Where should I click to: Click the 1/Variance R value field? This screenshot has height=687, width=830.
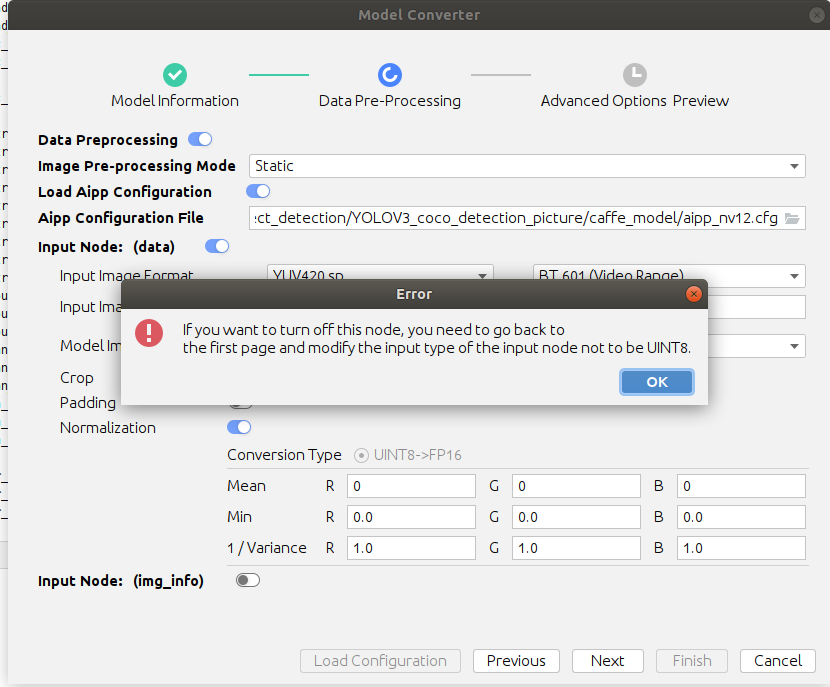[411, 548]
